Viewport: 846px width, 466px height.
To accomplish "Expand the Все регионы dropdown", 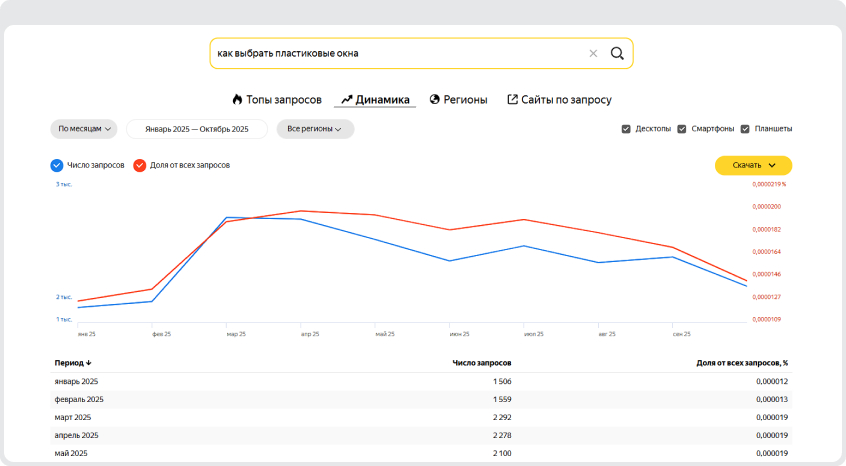I will (x=314, y=129).
